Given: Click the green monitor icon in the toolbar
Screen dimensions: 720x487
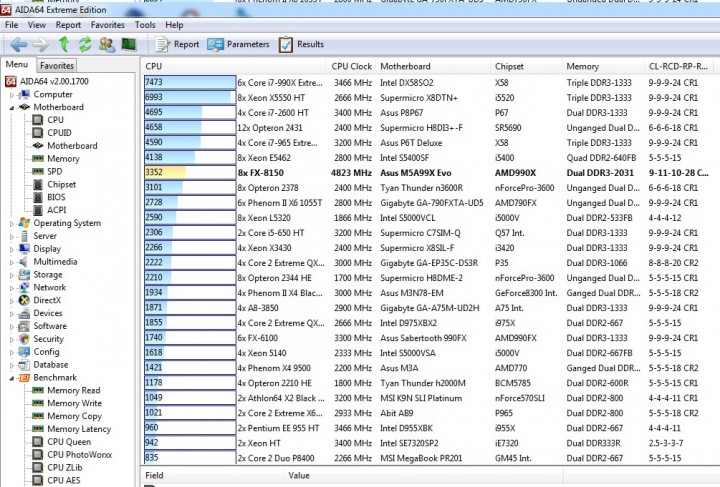Looking at the screenshot, I should (129, 44).
